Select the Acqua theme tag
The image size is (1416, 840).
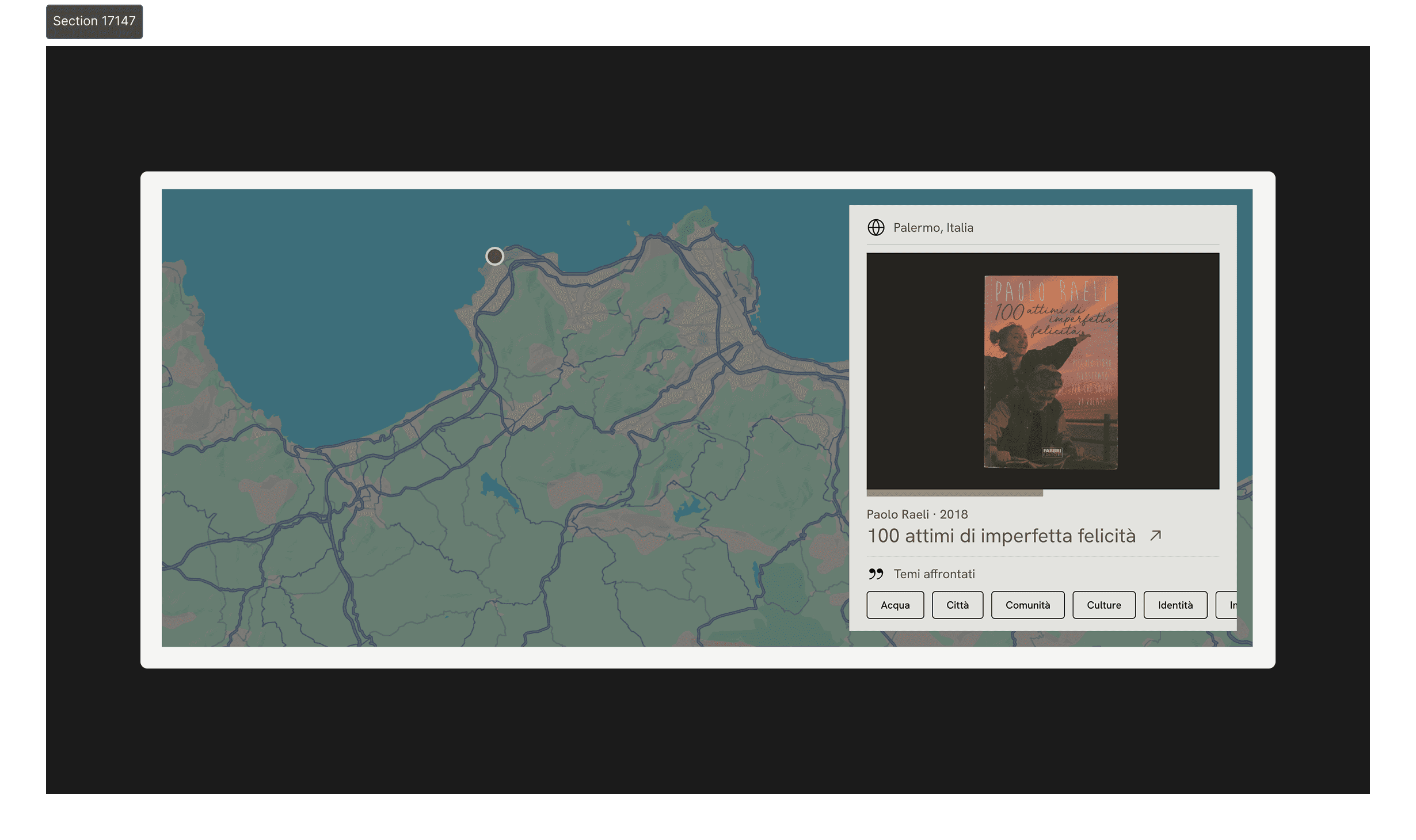pyautogui.click(x=894, y=605)
